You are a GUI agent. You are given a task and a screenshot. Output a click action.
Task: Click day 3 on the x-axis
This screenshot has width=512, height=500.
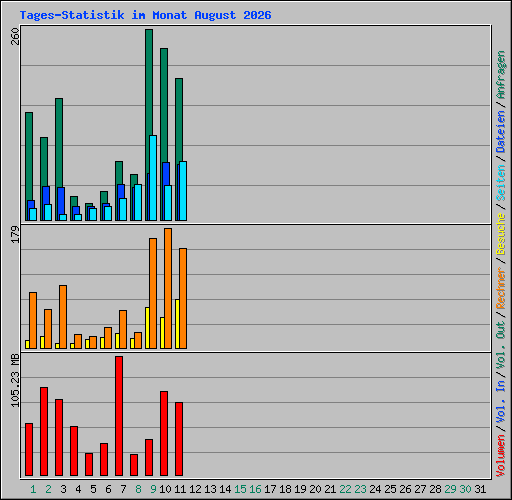pos(63,489)
